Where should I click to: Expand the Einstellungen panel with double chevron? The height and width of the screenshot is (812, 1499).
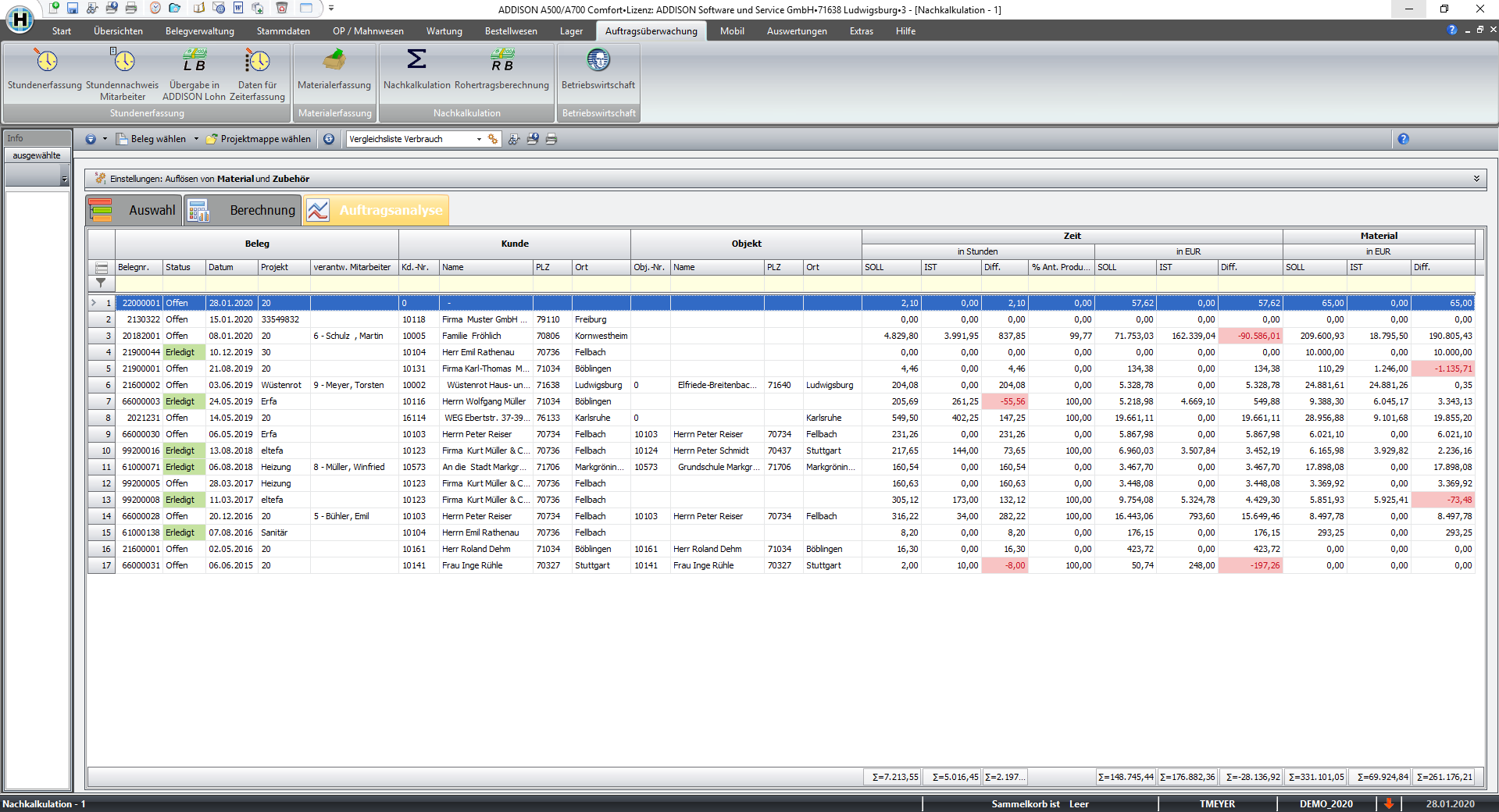(x=1476, y=179)
